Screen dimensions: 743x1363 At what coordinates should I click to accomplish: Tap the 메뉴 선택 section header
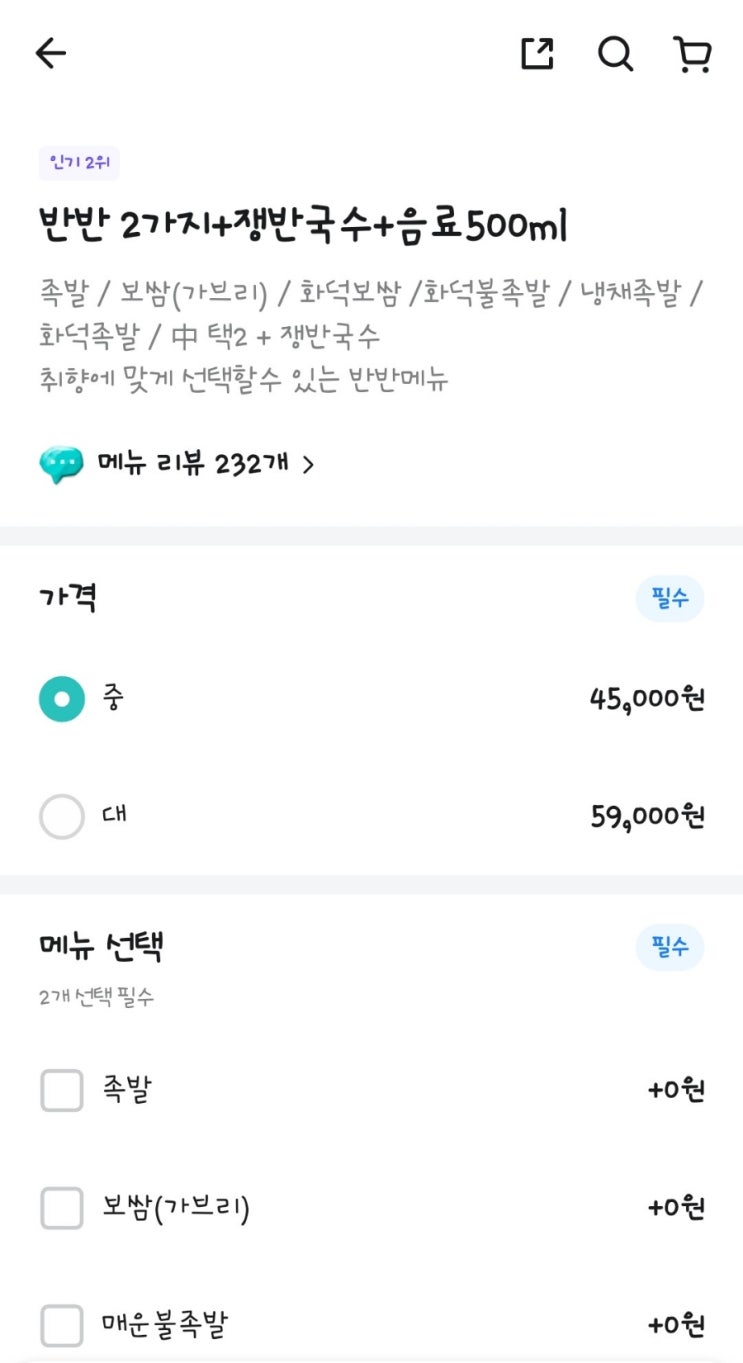coord(101,946)
